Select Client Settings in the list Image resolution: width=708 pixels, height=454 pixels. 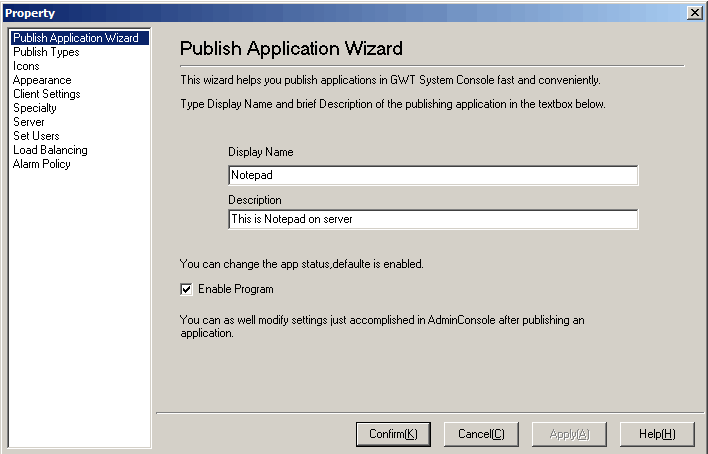46,94
